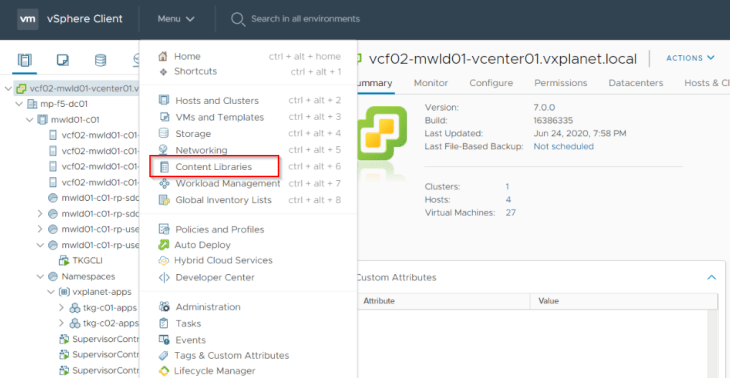Click the Lifecycle Manager icon in menu
Viewport: 730px width, 378px height.
pyautogui.click(x=163, y=371)
